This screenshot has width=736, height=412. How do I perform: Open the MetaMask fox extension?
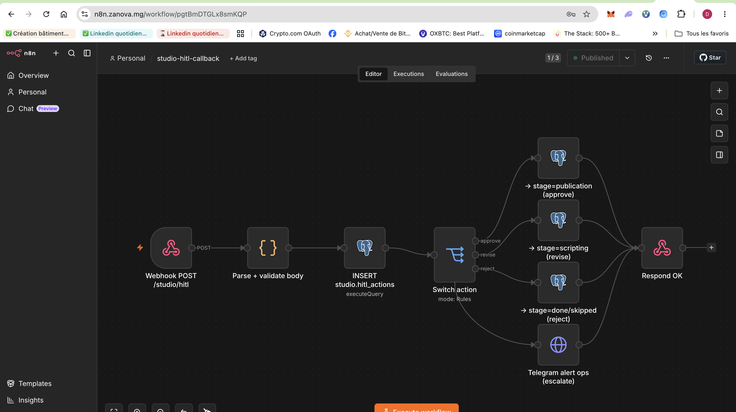click(610, 14)
